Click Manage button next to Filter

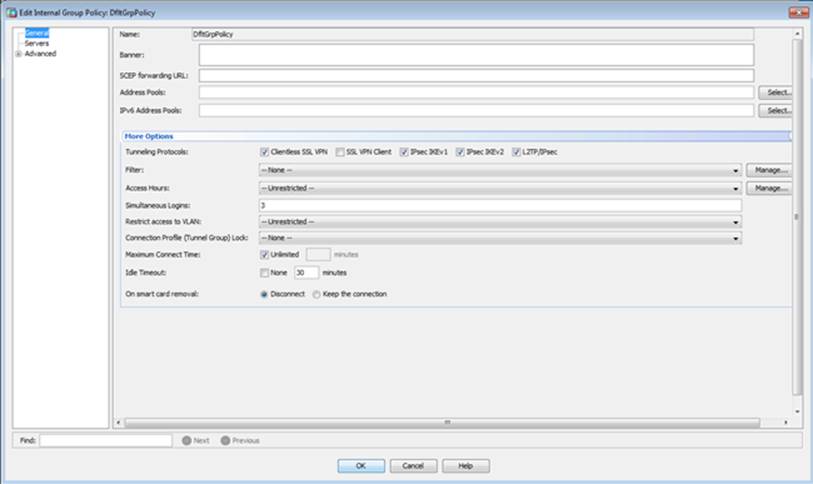coord(768,170)
